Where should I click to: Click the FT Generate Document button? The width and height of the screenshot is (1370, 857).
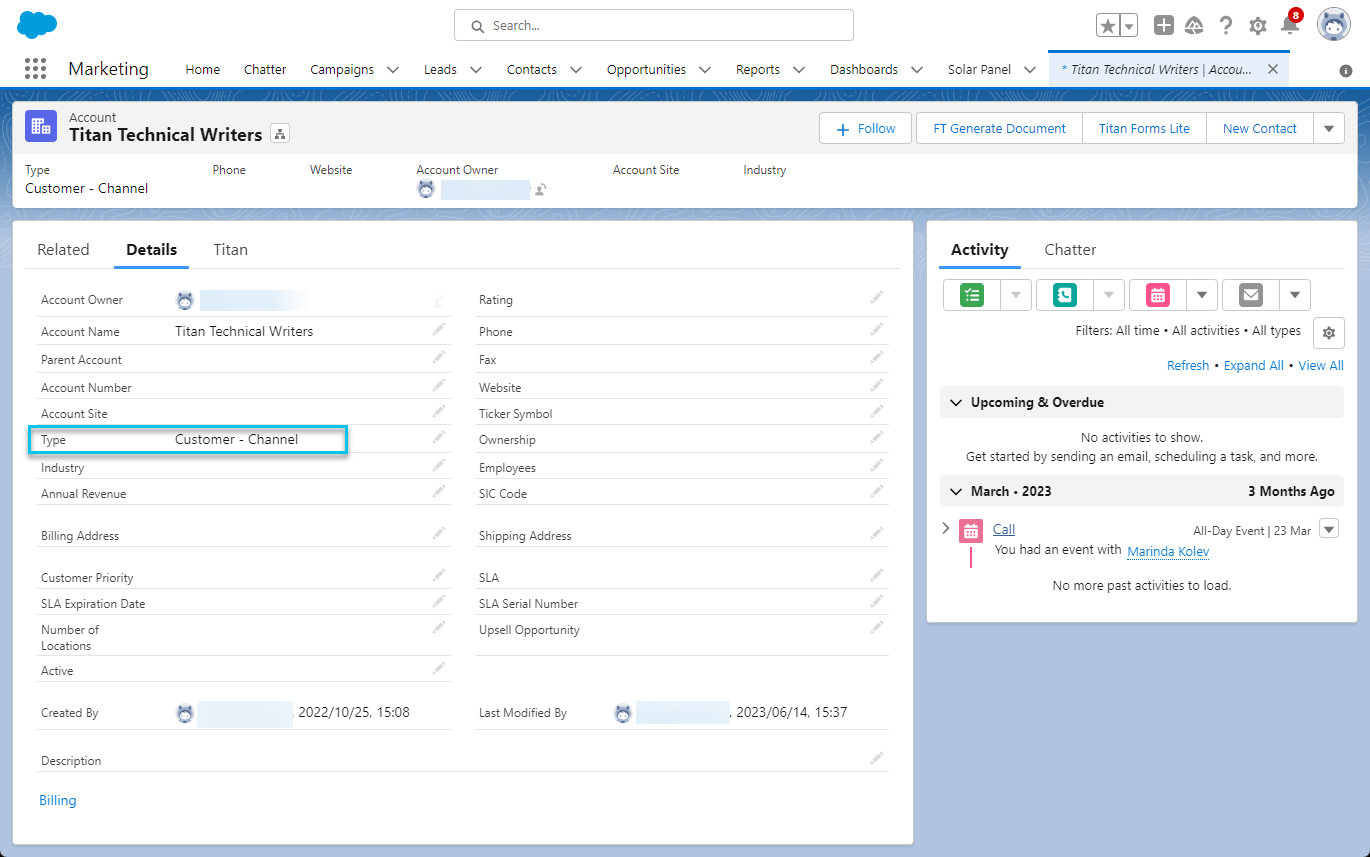pyautogui.click(x=1000, y=128)
